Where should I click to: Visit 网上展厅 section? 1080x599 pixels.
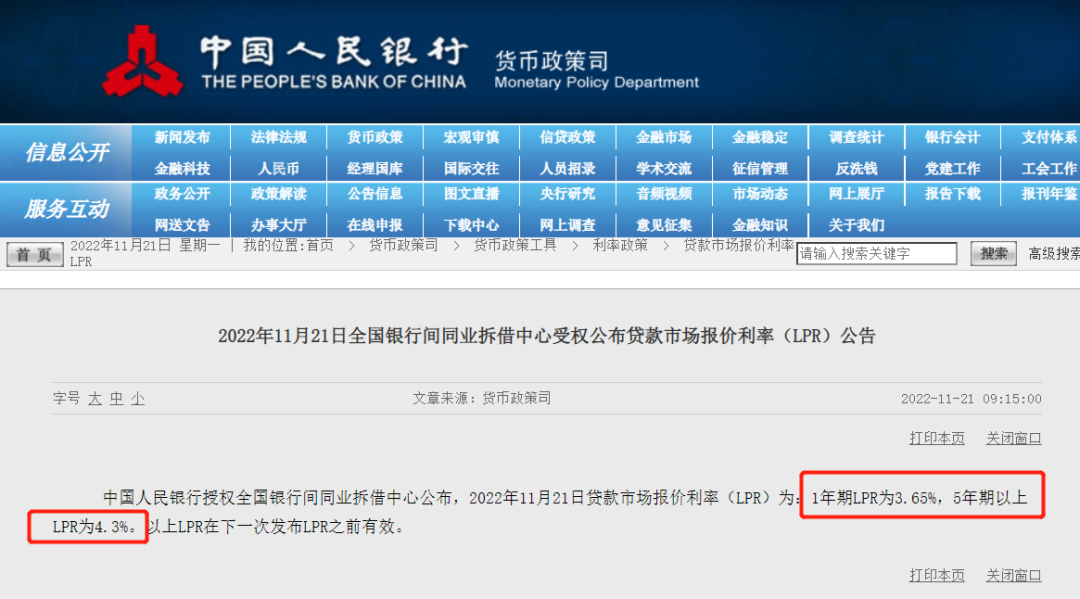pyautogui.click(x=857, y=194)
